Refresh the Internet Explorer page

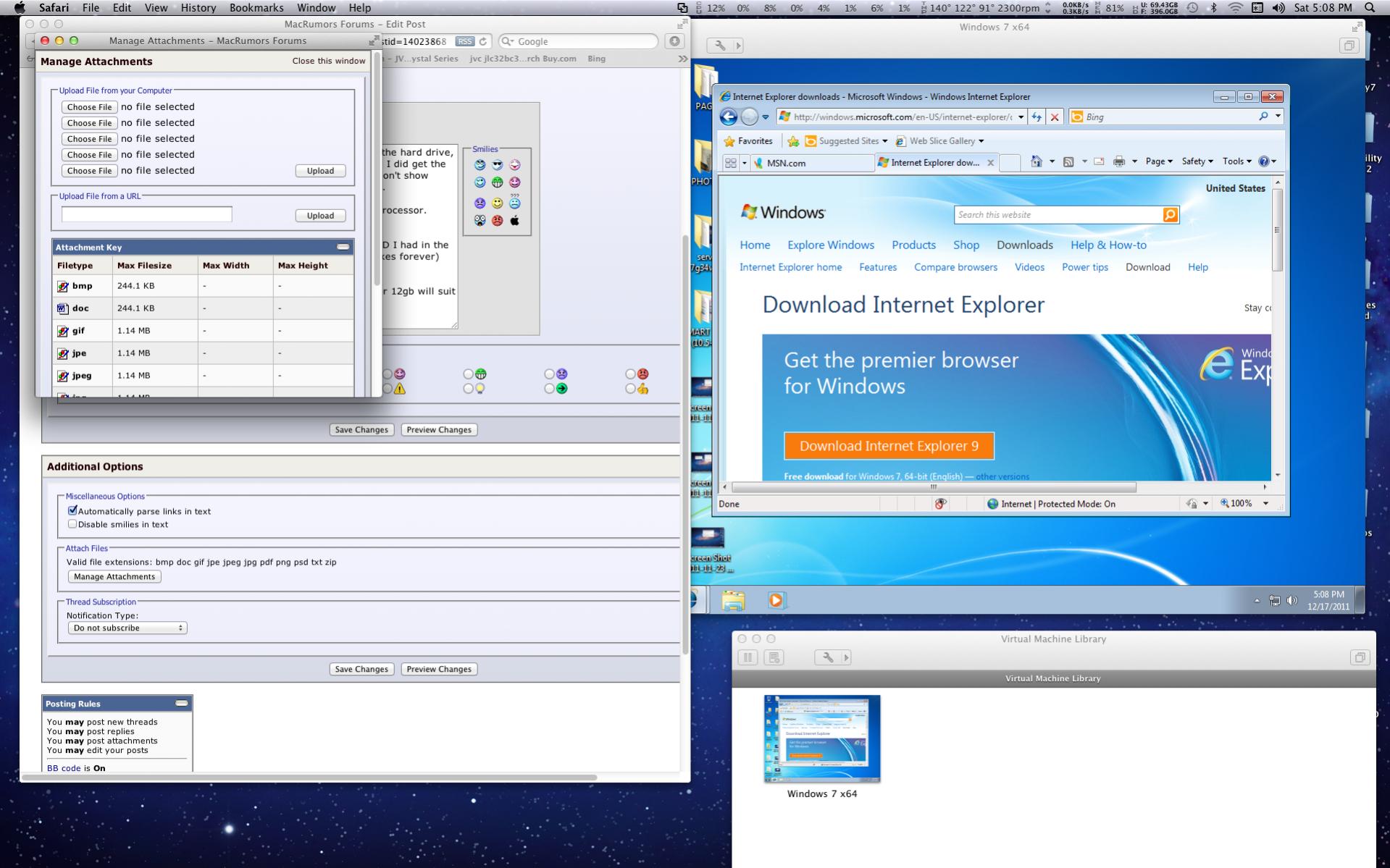(1037, 117)
